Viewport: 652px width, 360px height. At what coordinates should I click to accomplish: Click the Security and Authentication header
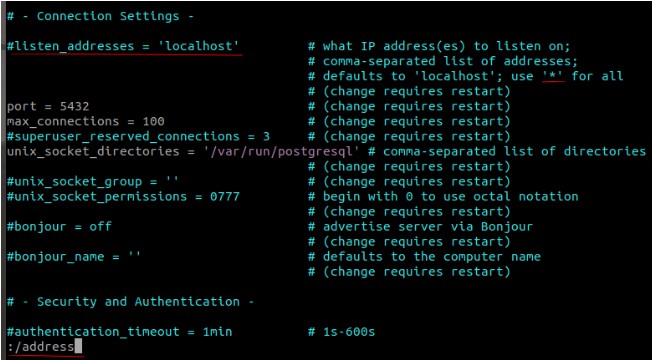click(130, 302)
